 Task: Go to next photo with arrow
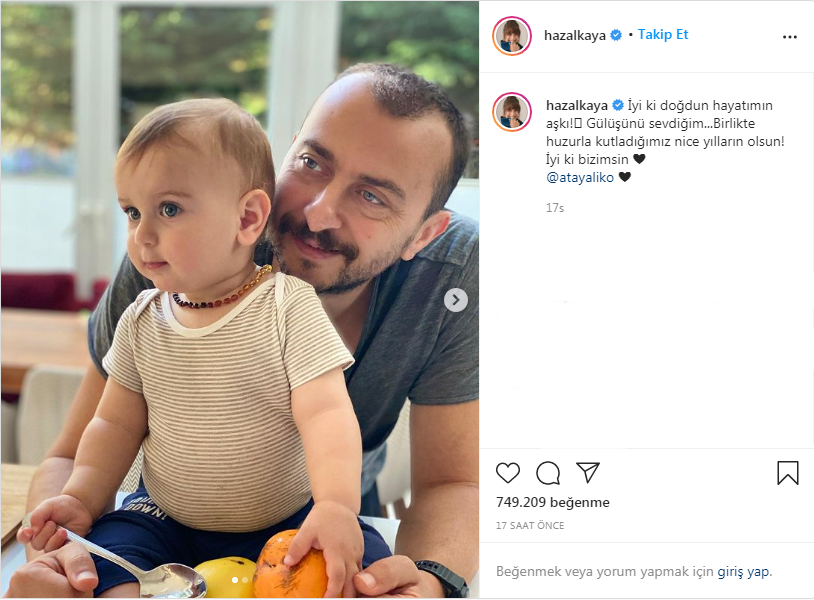456,300
